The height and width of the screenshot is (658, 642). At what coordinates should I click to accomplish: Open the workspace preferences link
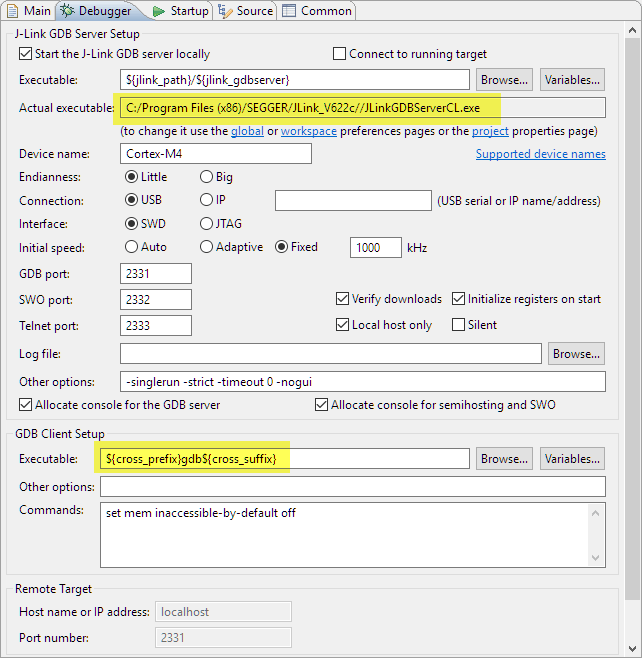click(x=309, y=131)
